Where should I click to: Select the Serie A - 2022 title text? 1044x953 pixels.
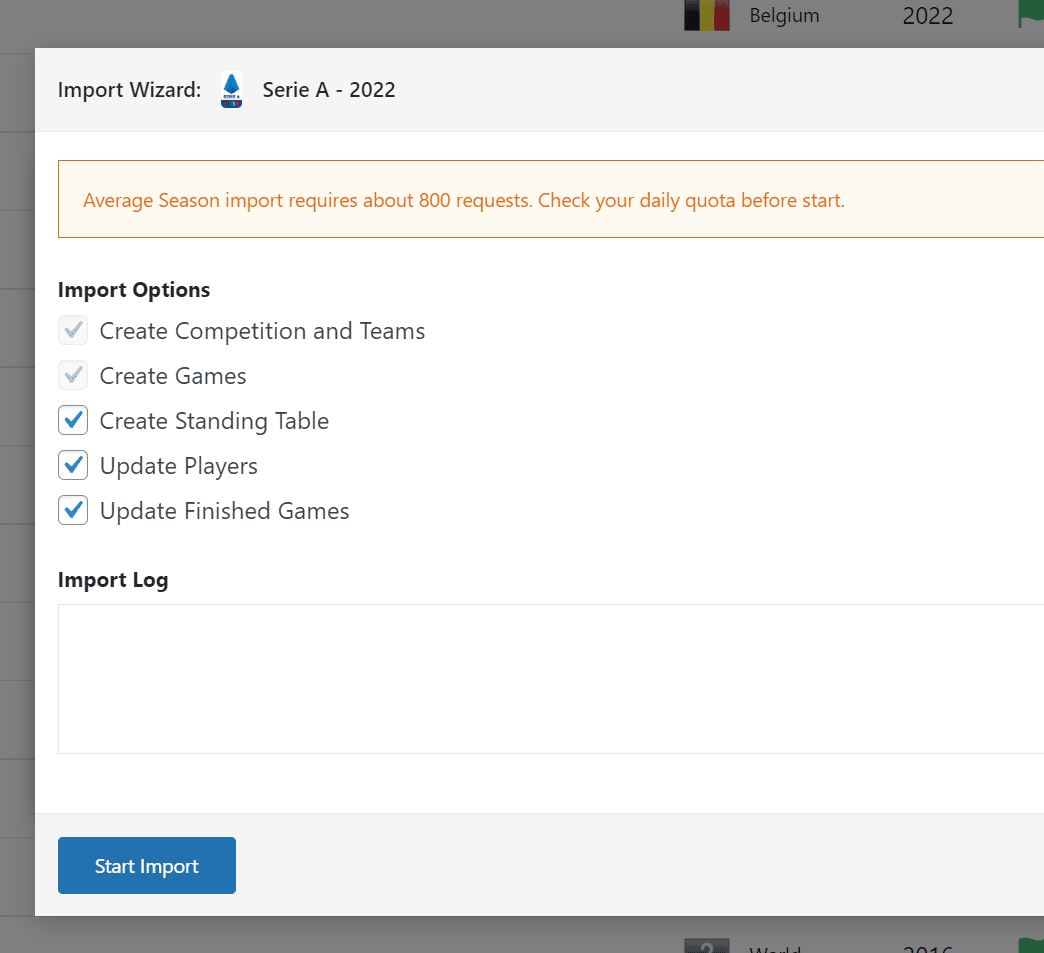pyautogui.click(x=328, y=89)
